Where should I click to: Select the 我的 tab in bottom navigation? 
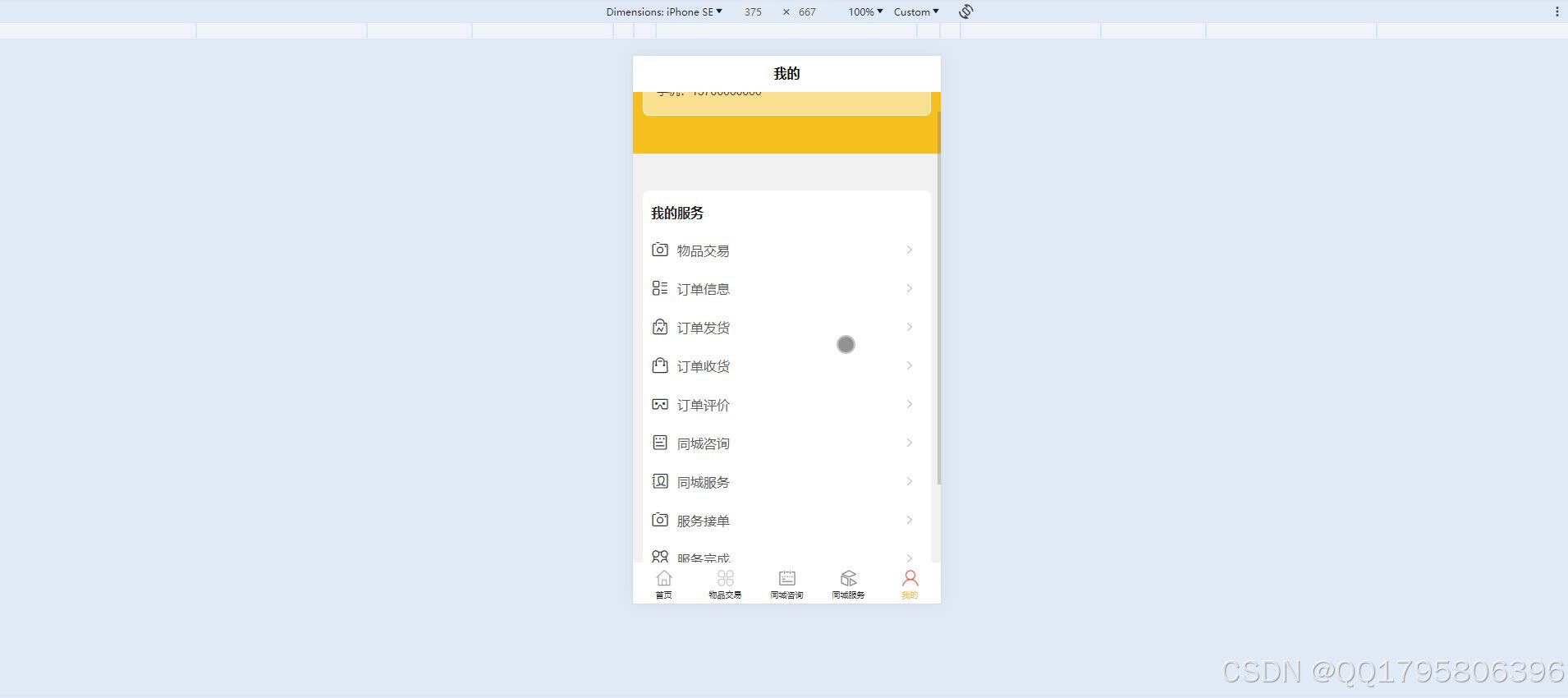[x=910, y=584]
